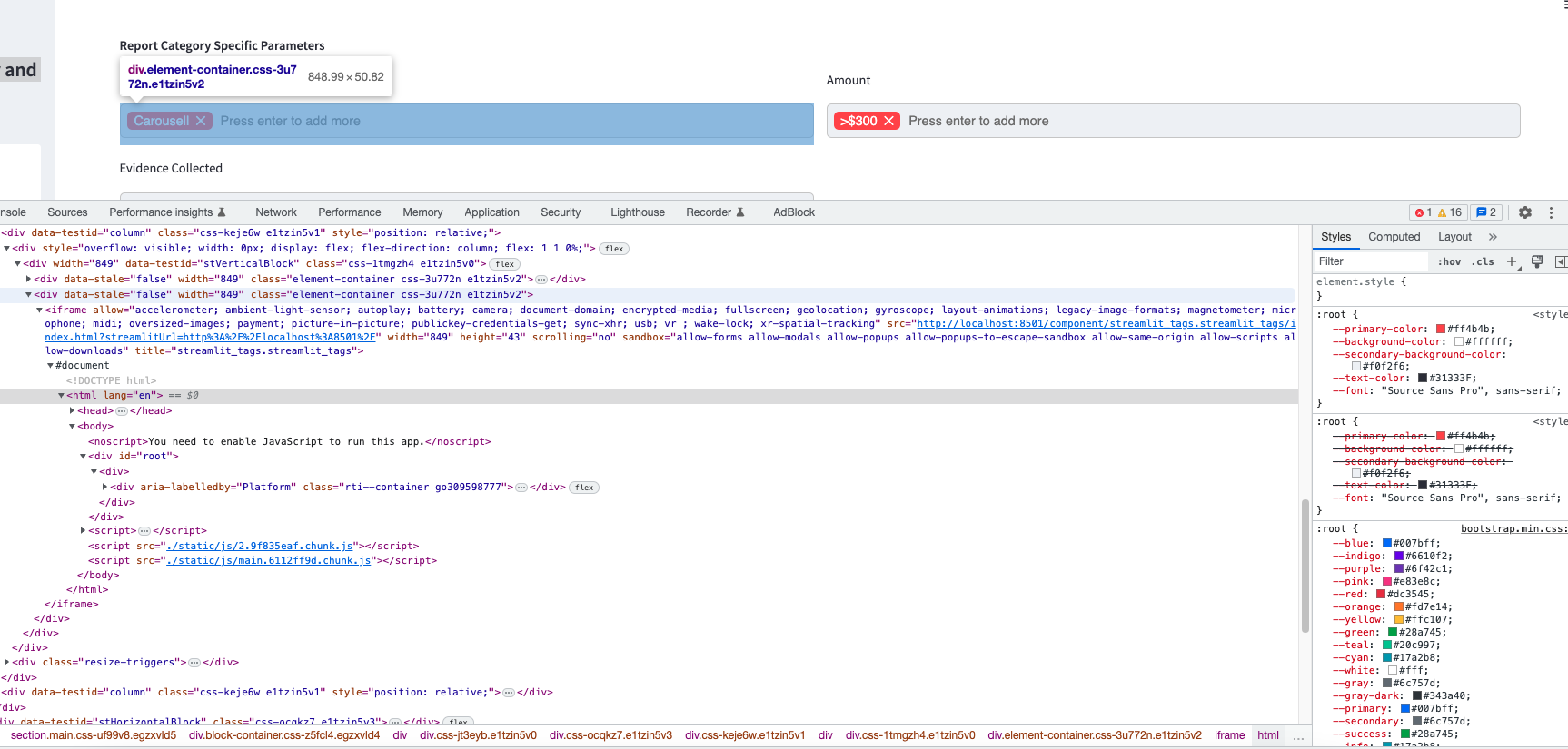Click the Elements panel vertical scrollbar
The width and height of the screenshot is (1568, 749).
pyautogui.click(x=1305, y=565)
